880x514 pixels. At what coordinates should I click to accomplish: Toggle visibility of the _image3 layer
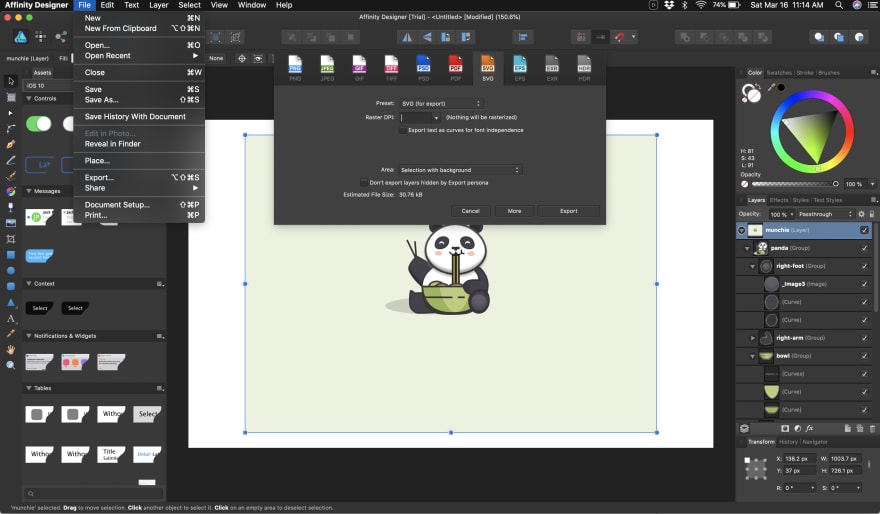[x=864, y=284]
